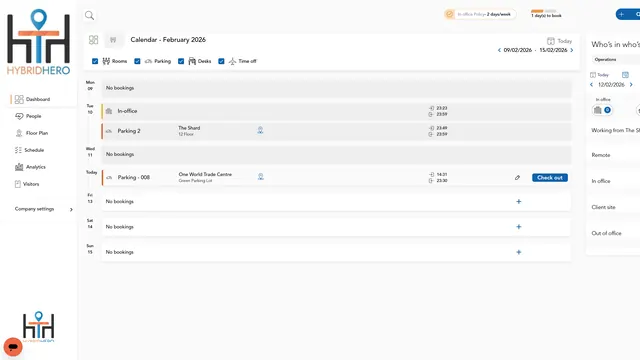Click the Rooms filter icon

pyautogui.click(x=106, y=61)
